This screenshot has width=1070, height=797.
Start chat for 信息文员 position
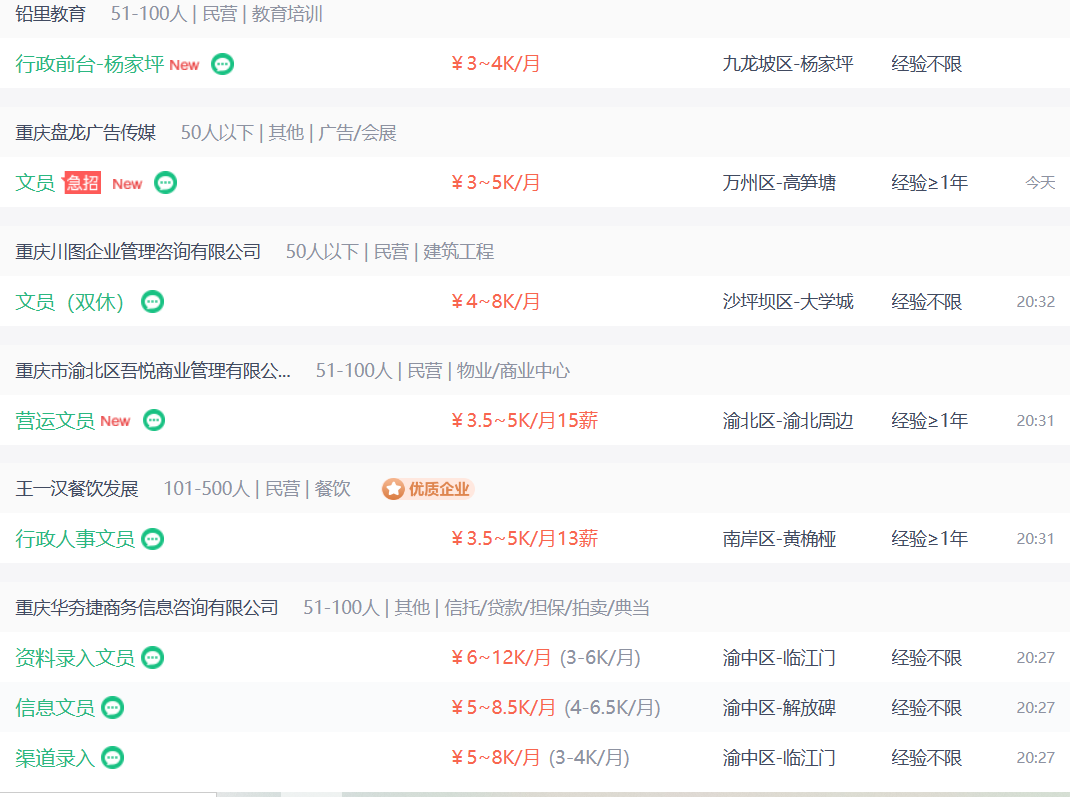point(113,708)
